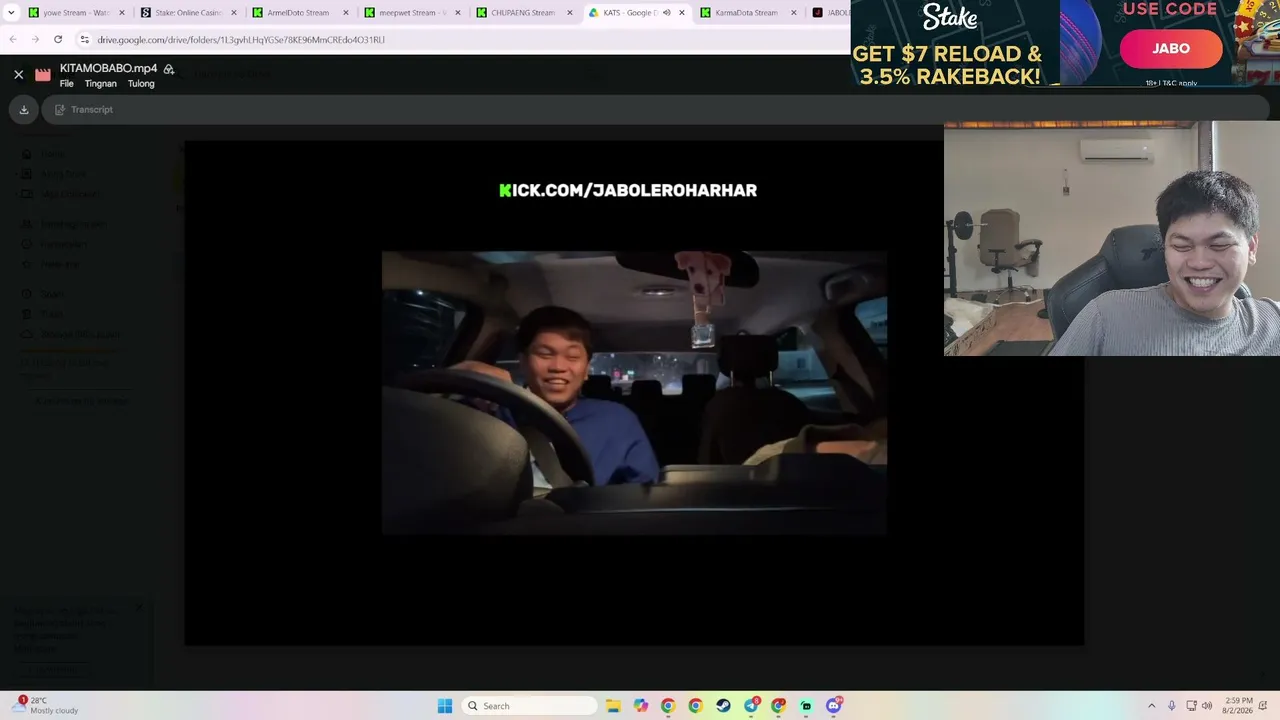Click the JABO promo code button
The height and width of the screenshot is (720, 1280).
tap(1170, 48)
